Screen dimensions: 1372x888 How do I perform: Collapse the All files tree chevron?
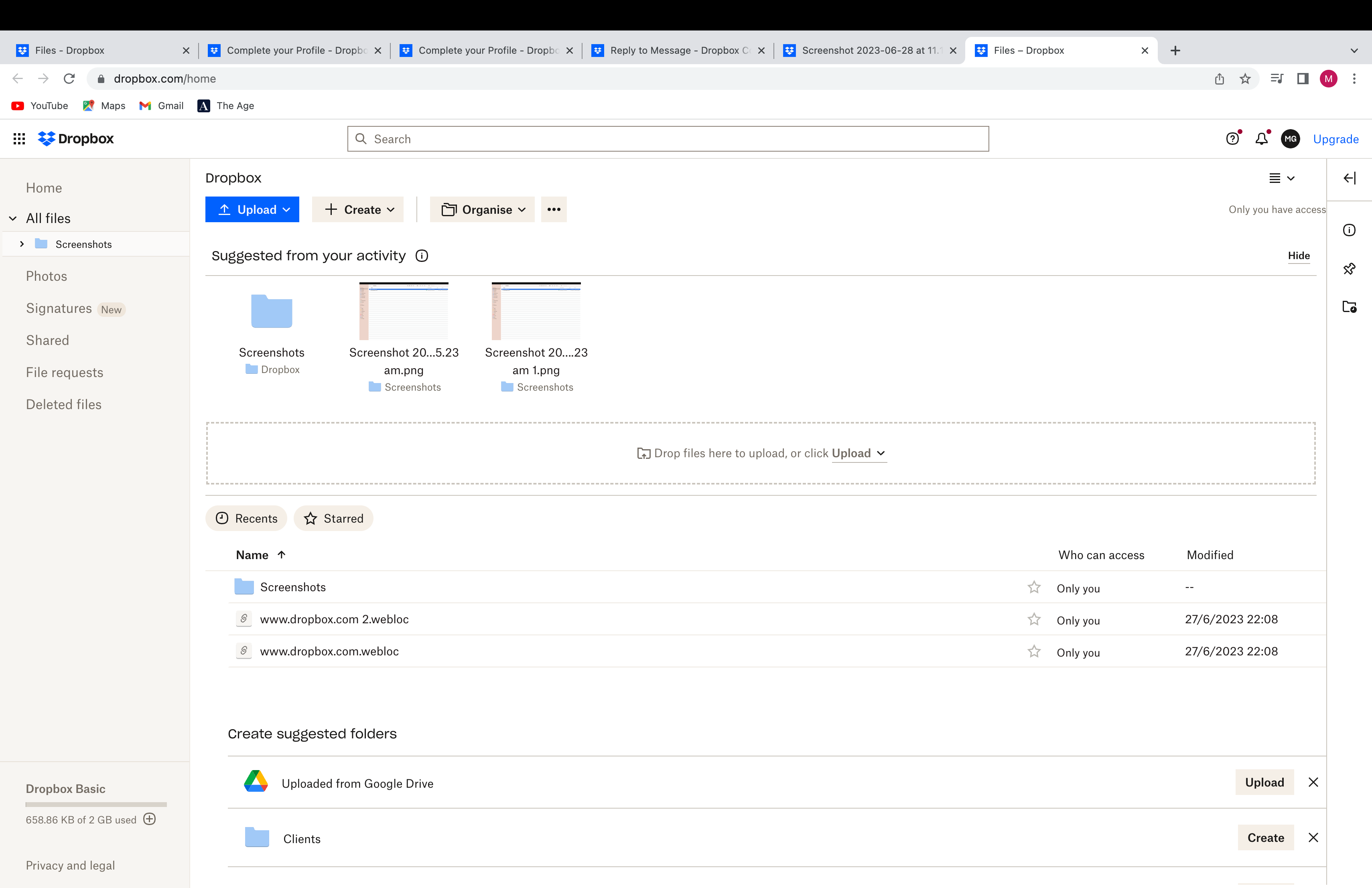tap(13, 219)
